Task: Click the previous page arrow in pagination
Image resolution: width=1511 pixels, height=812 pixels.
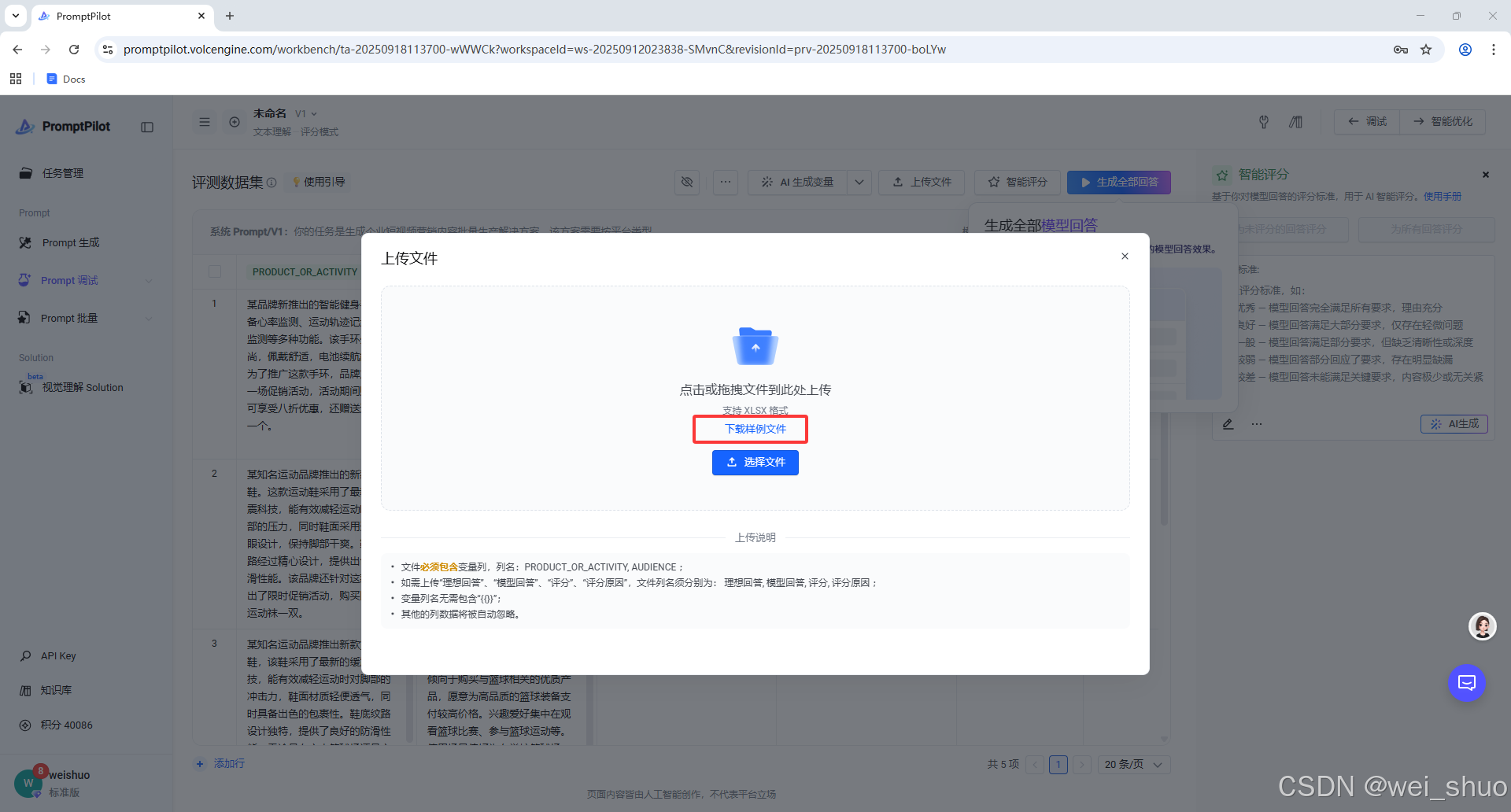Action: 1035,765
